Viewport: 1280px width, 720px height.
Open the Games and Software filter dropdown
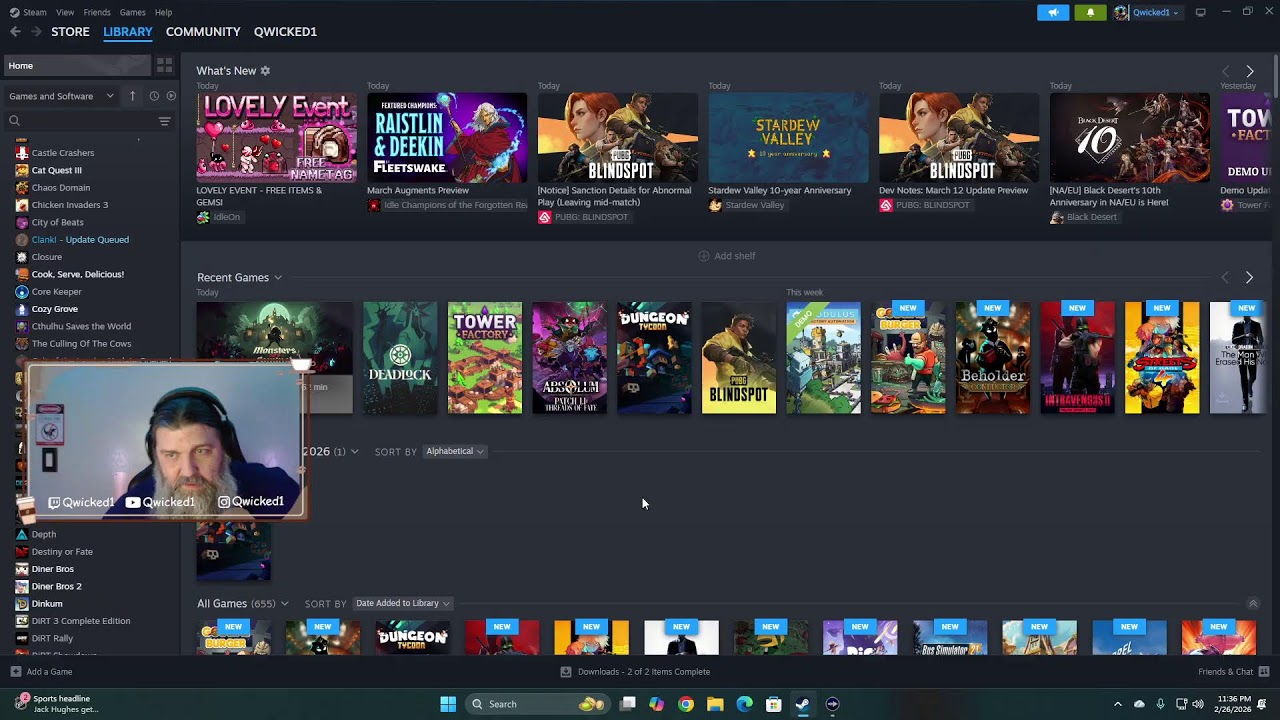coord(61,96)
